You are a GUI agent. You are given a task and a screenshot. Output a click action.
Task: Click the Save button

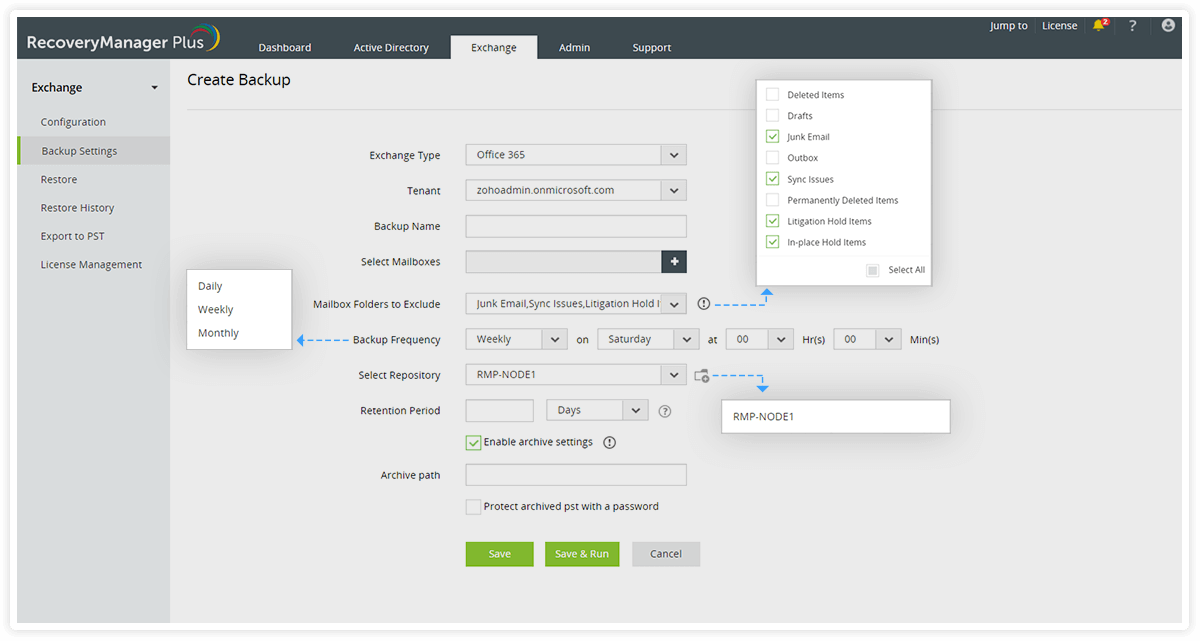[x=499, y=554]
